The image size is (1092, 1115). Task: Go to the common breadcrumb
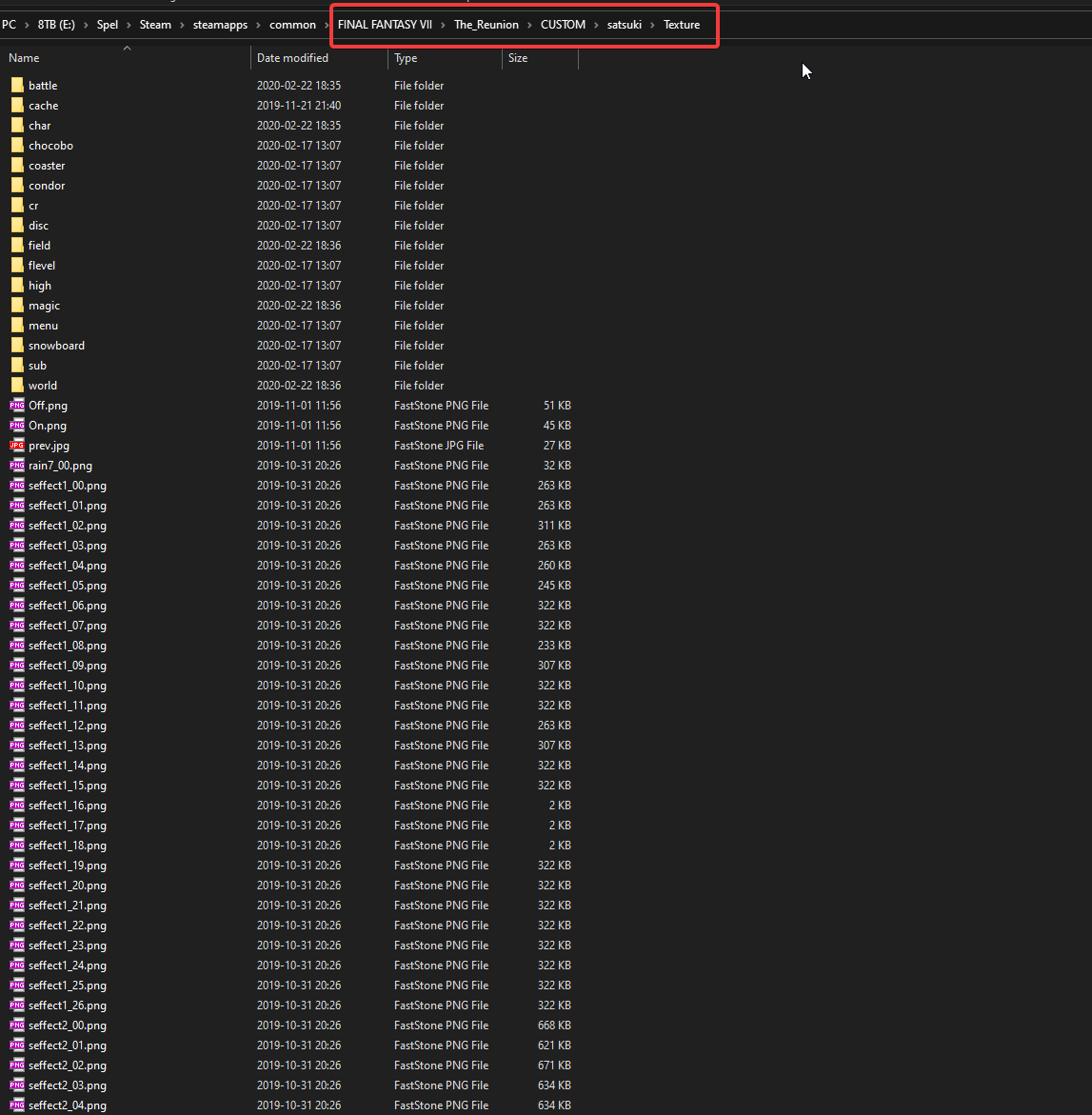(x=292, y=25)
